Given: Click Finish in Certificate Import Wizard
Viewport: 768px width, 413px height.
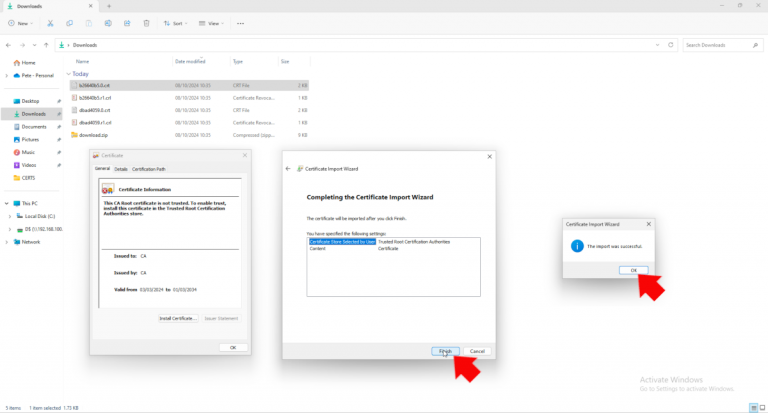Looking at the screenshot, I should (x=446, y=351).
